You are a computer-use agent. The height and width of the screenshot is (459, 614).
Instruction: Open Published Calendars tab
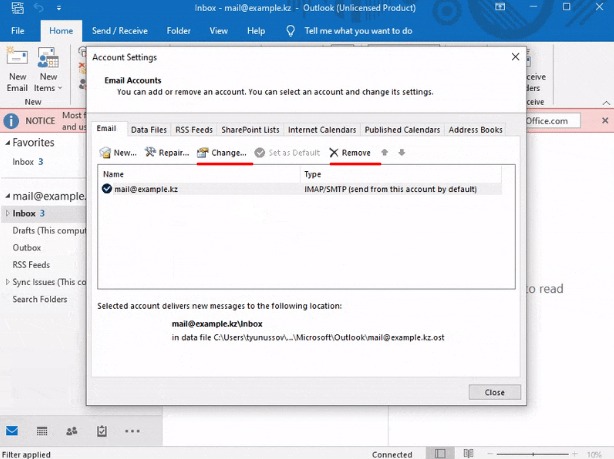402,130
